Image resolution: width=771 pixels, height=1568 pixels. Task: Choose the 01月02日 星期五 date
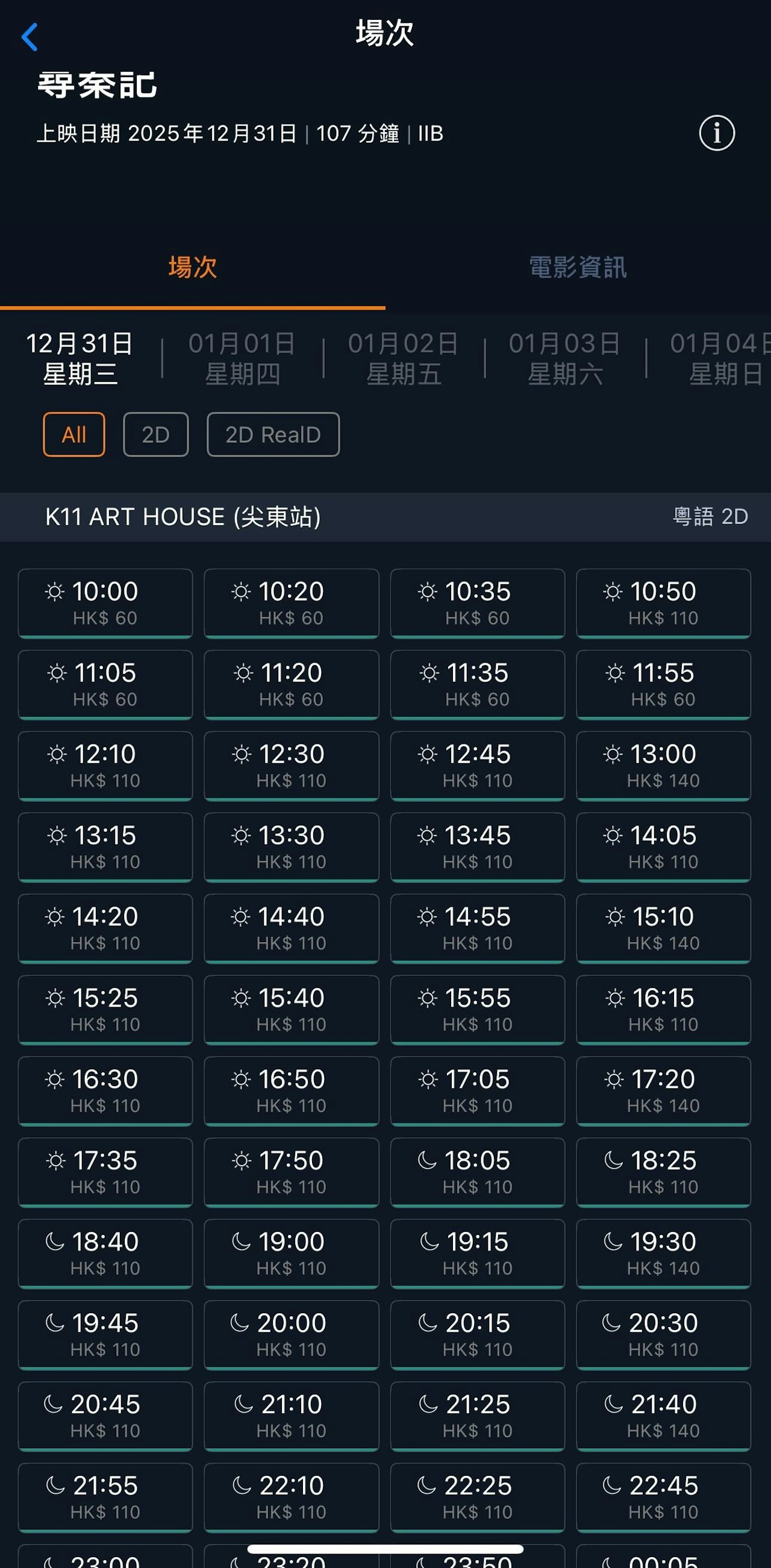[x=404, y=358]
